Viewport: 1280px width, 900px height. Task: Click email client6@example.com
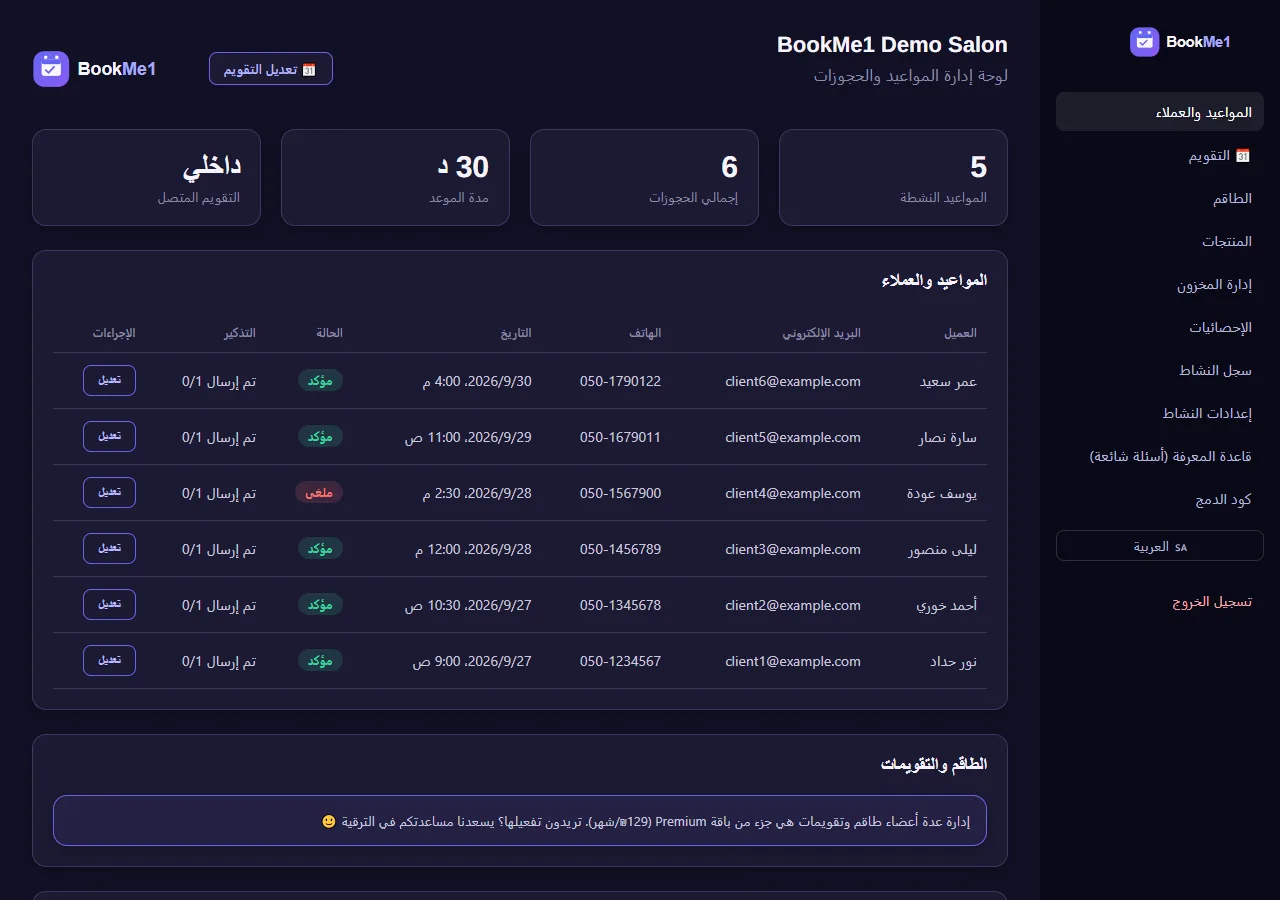click(793, 381)
